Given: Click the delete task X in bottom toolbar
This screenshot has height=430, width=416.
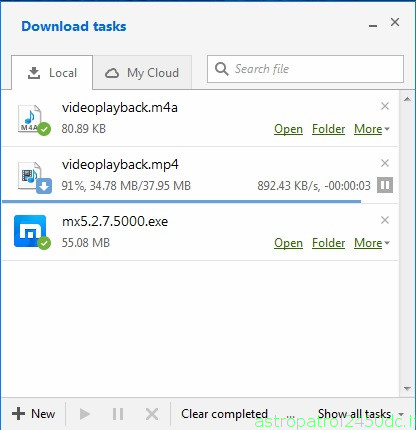Looking at the screenshot, I should pyautogui.click(x=152, y=414).
